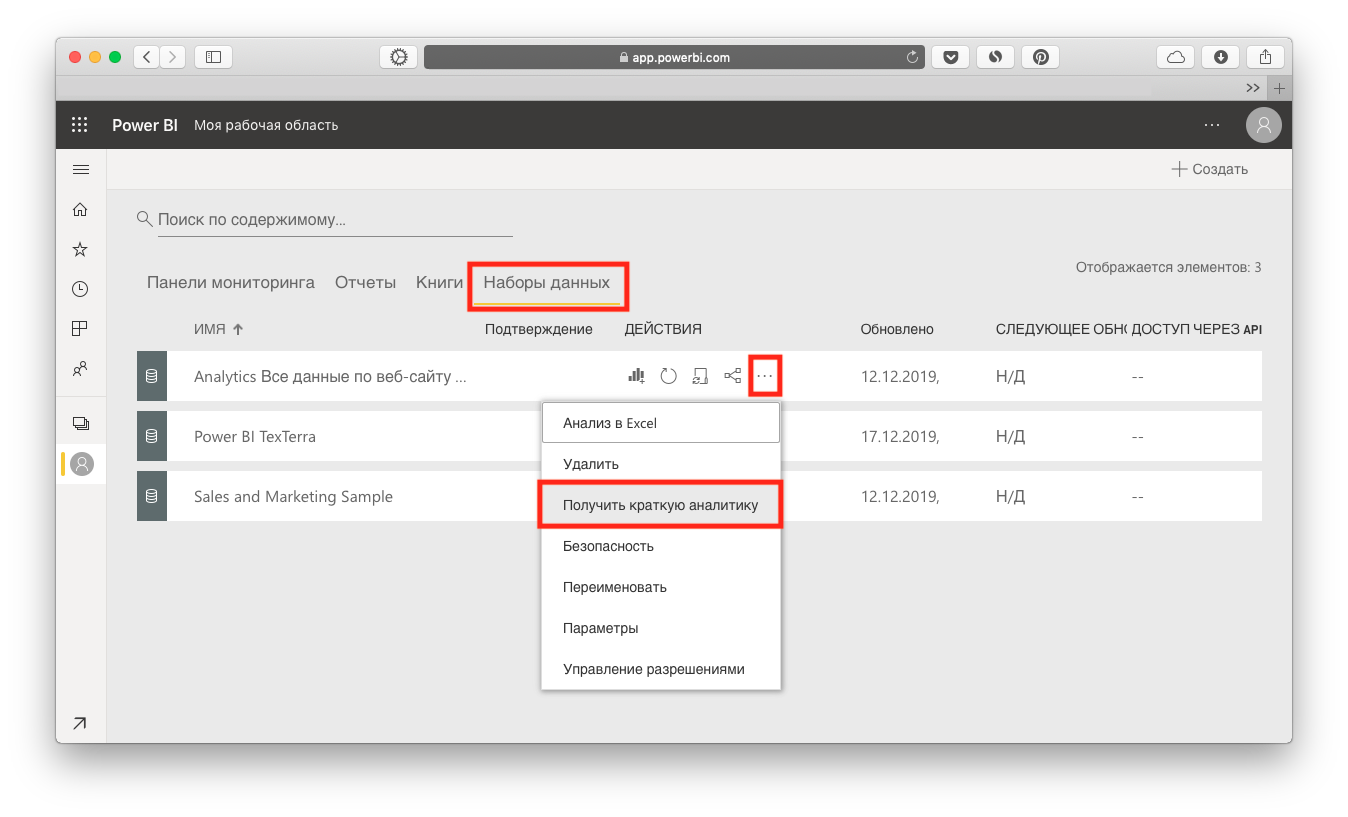Click the Подтверждение column header
Viewport: 1348px width, 817px height.
pyautogui.click(x=538, y=329)
